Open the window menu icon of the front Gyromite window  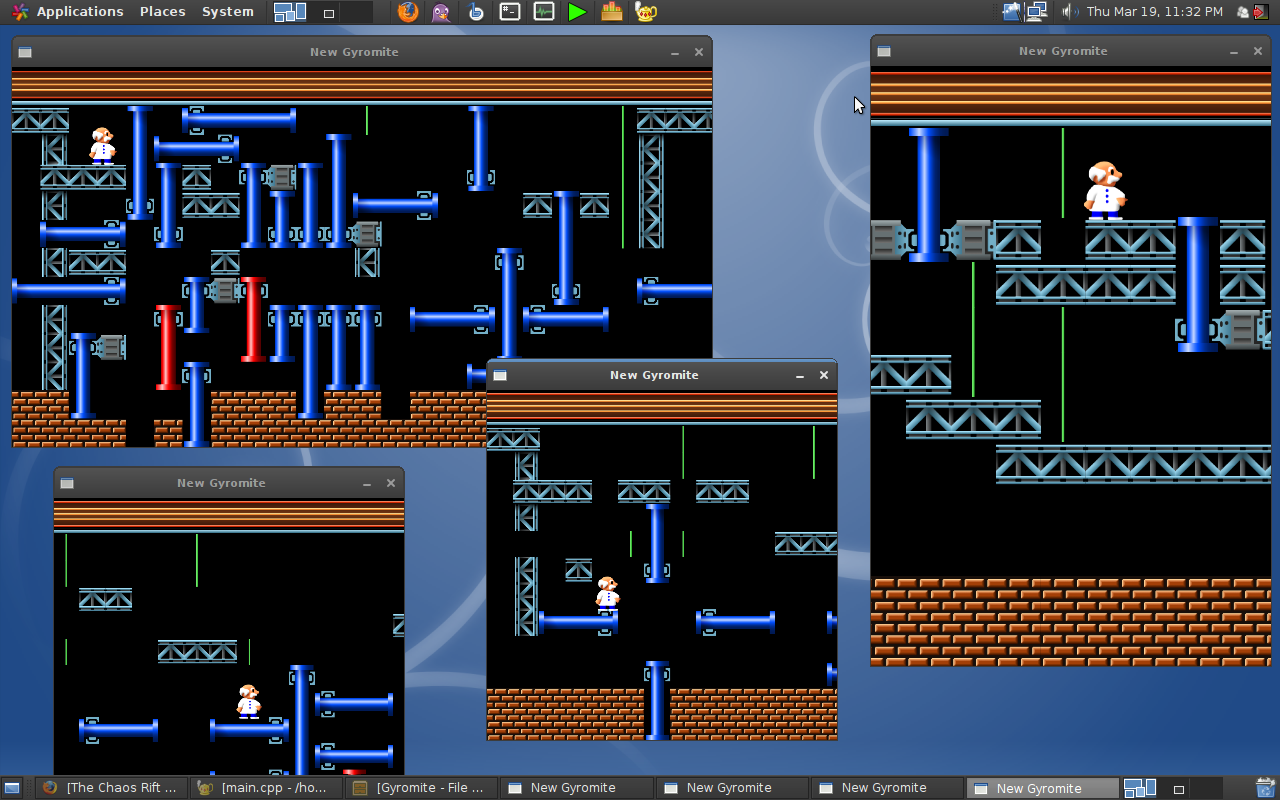coord(500,376)
